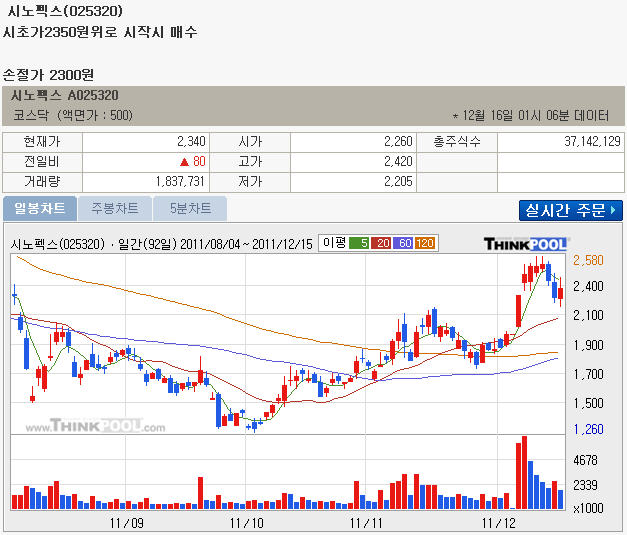Select the 1,260 low price axis label

[x=588, y=429]
